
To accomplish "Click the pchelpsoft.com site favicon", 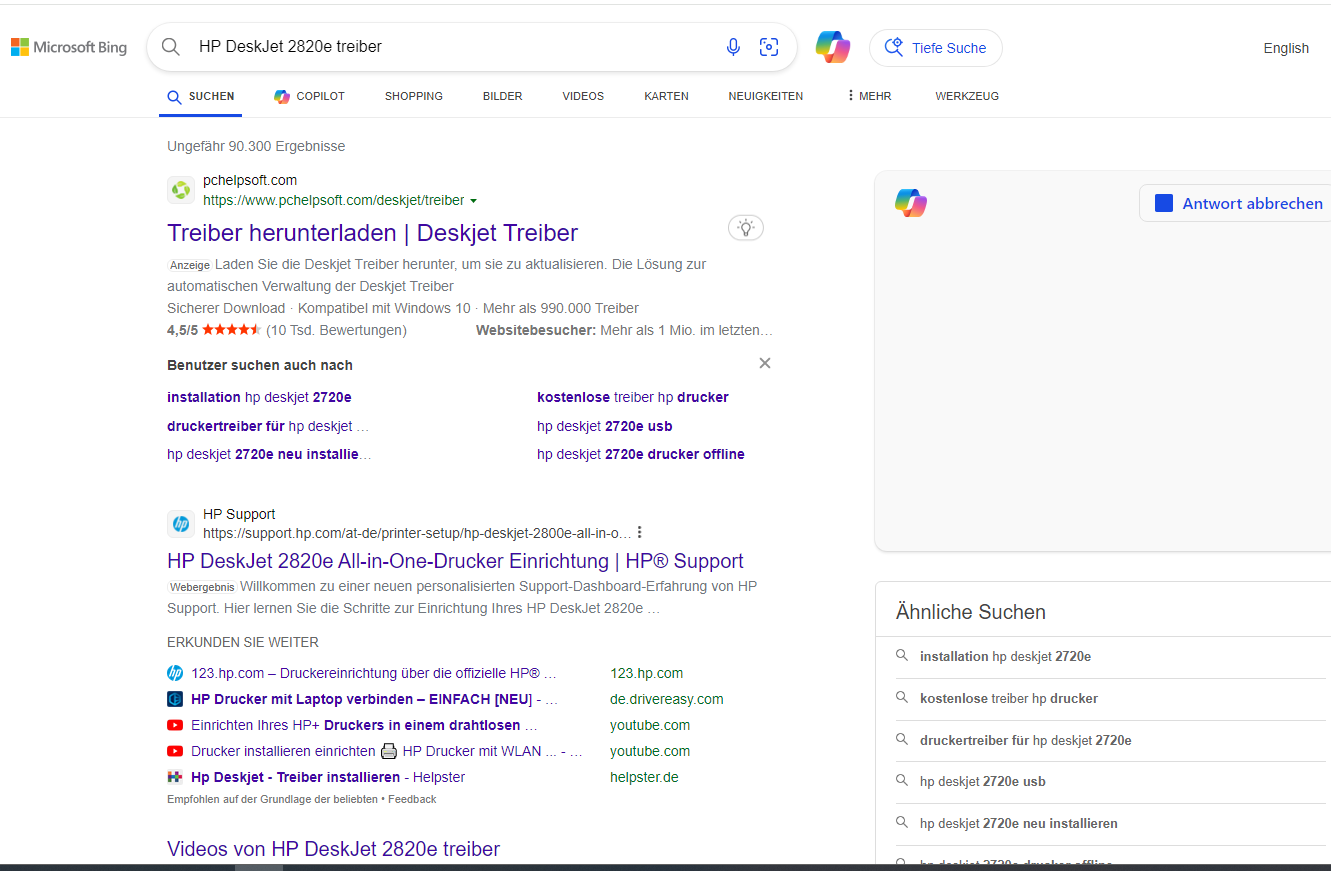I will click(181, 190).
